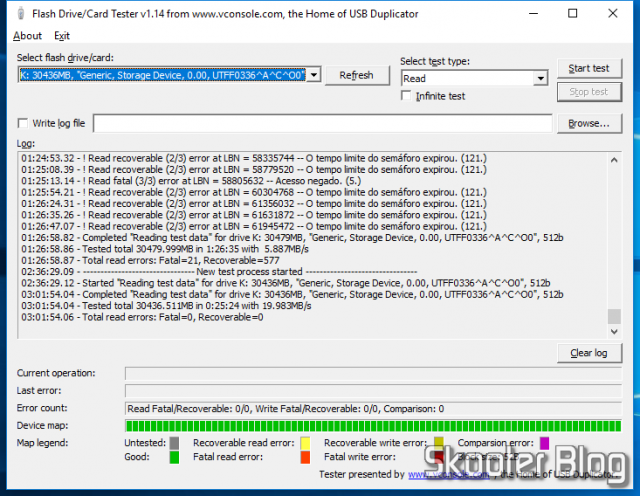Click log line with LBN = 61945472
Image resolution: width=640 pixels, height=496 pixels.
point(254,226)
